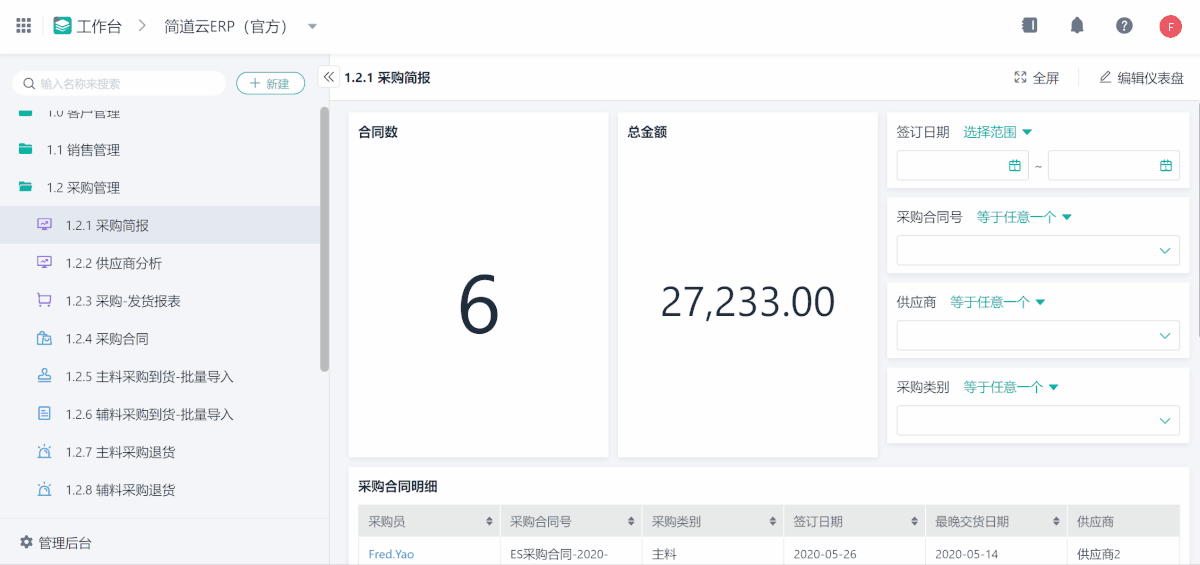Click the 1.2 采购管理 open folder icon
The width and height of the screenshot is (1200, 565).
[26, 187]
